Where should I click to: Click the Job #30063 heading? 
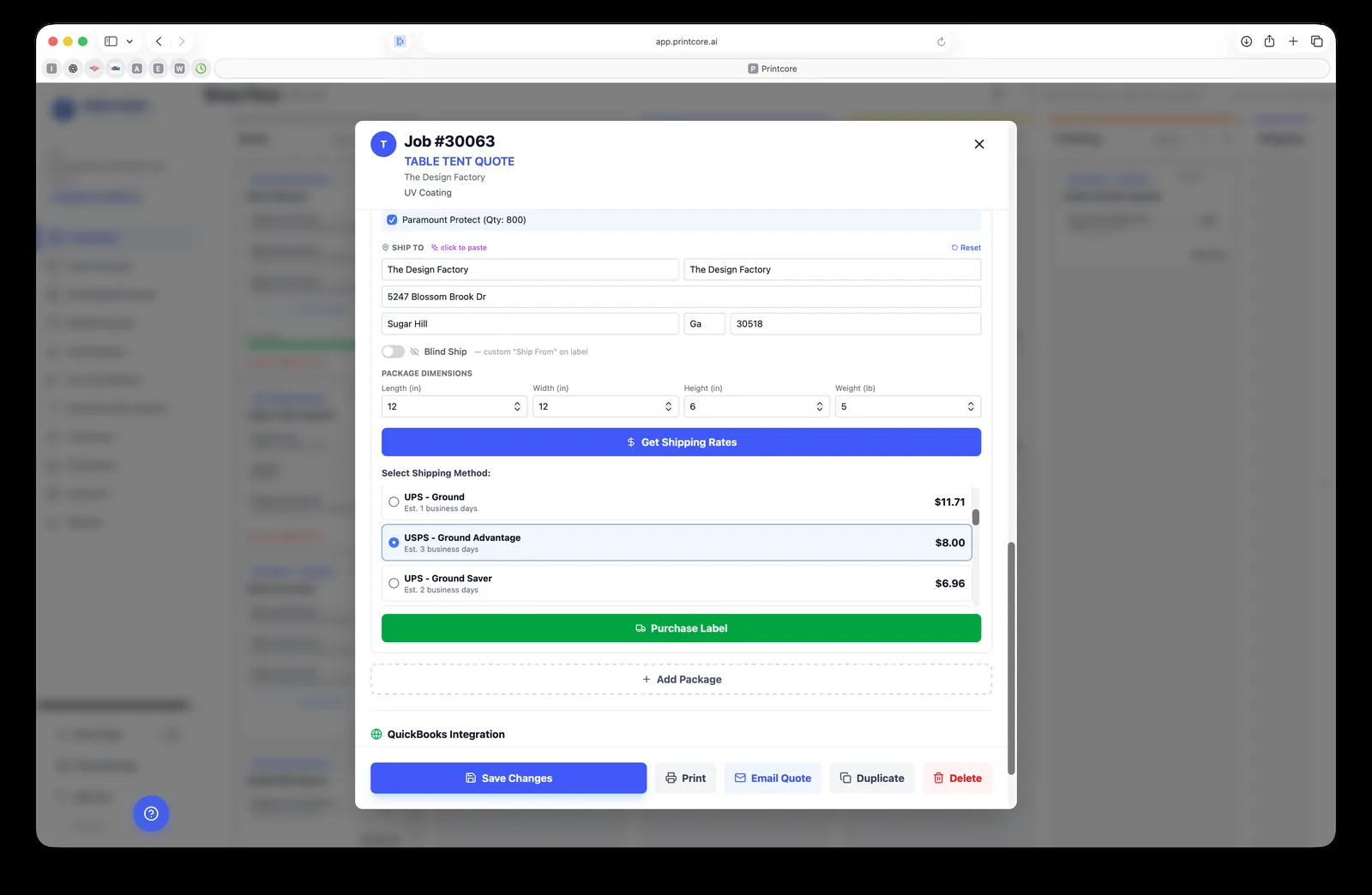[x=449, y=141]
